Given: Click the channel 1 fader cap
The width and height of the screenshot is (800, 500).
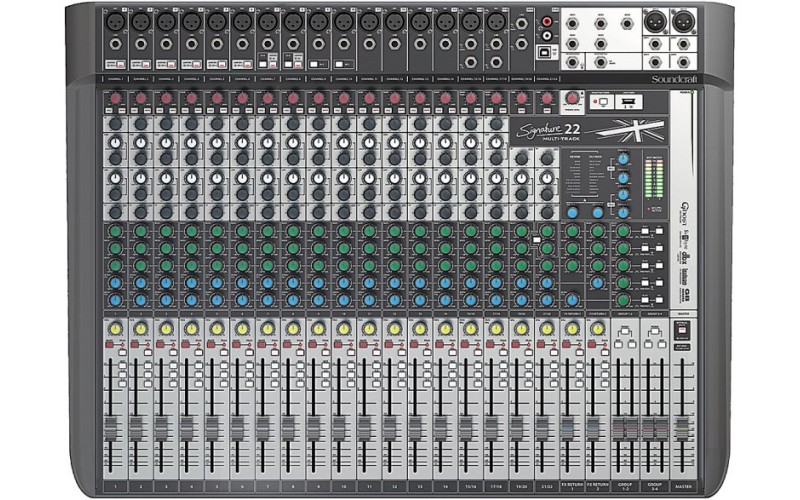Looking at the screenshot, I should (x=110, y=429).
